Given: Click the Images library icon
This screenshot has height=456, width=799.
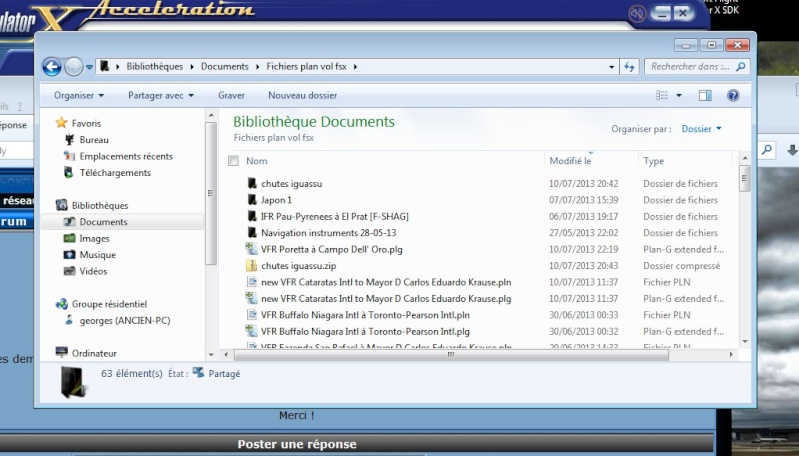Looking at the screenshot, I should [69, 238].
